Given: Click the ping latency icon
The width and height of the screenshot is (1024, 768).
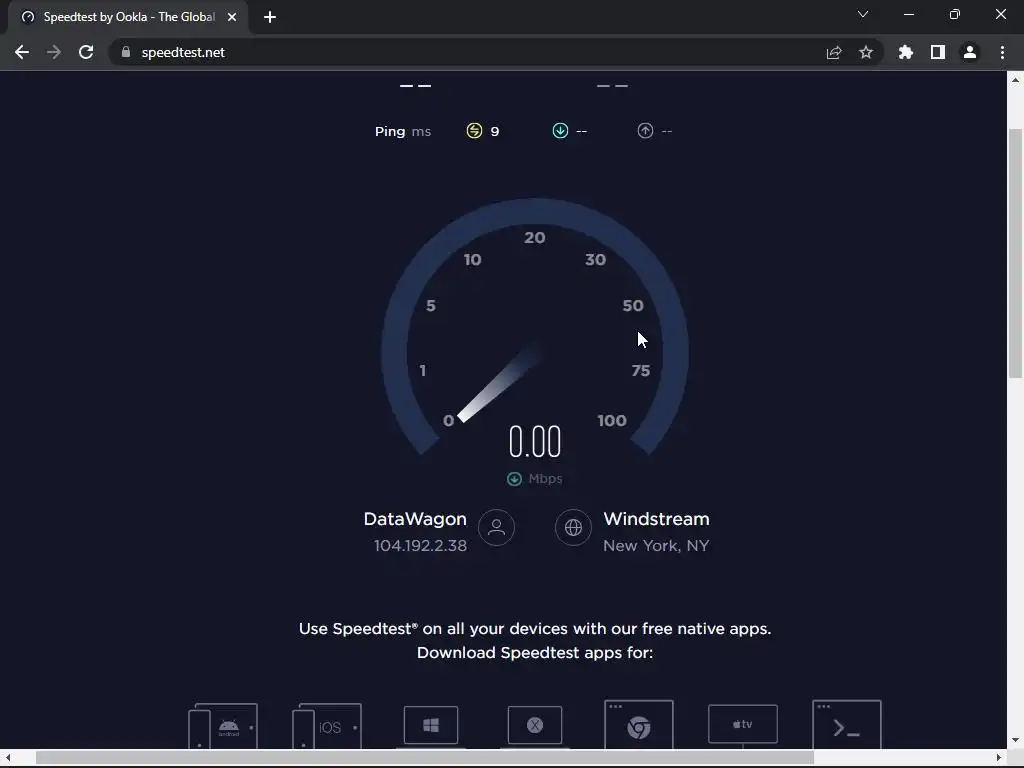Looking at the screenshot, I should (474, 131).
